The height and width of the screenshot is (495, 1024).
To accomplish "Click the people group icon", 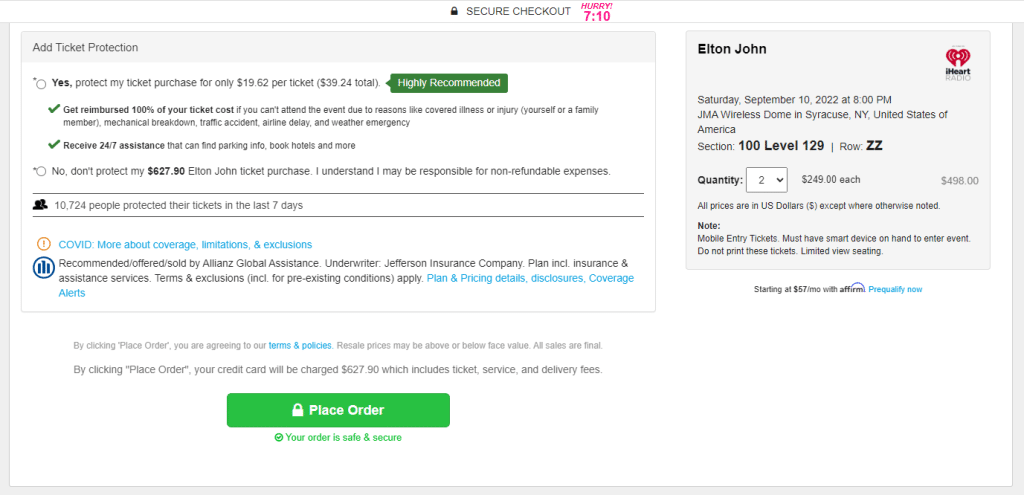I will (x=41, y=205).
